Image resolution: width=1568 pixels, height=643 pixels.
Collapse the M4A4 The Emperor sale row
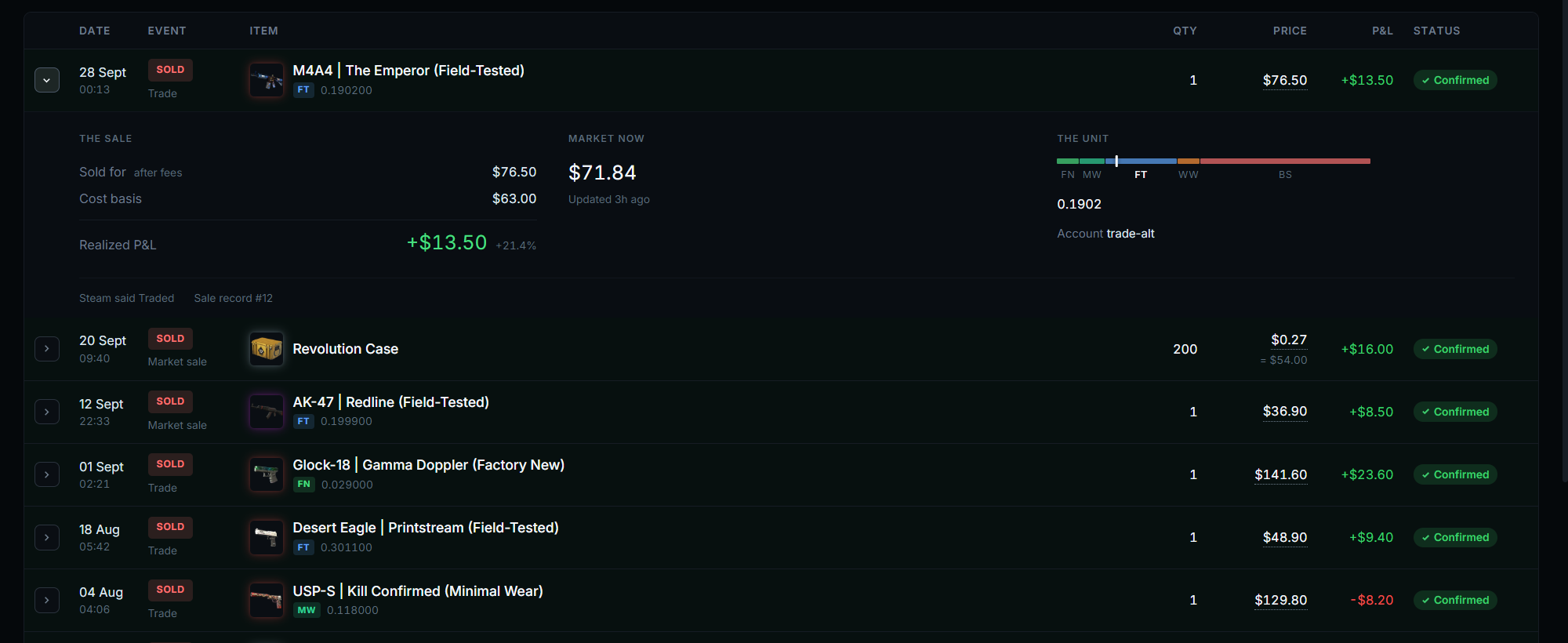tap(47, 80)
